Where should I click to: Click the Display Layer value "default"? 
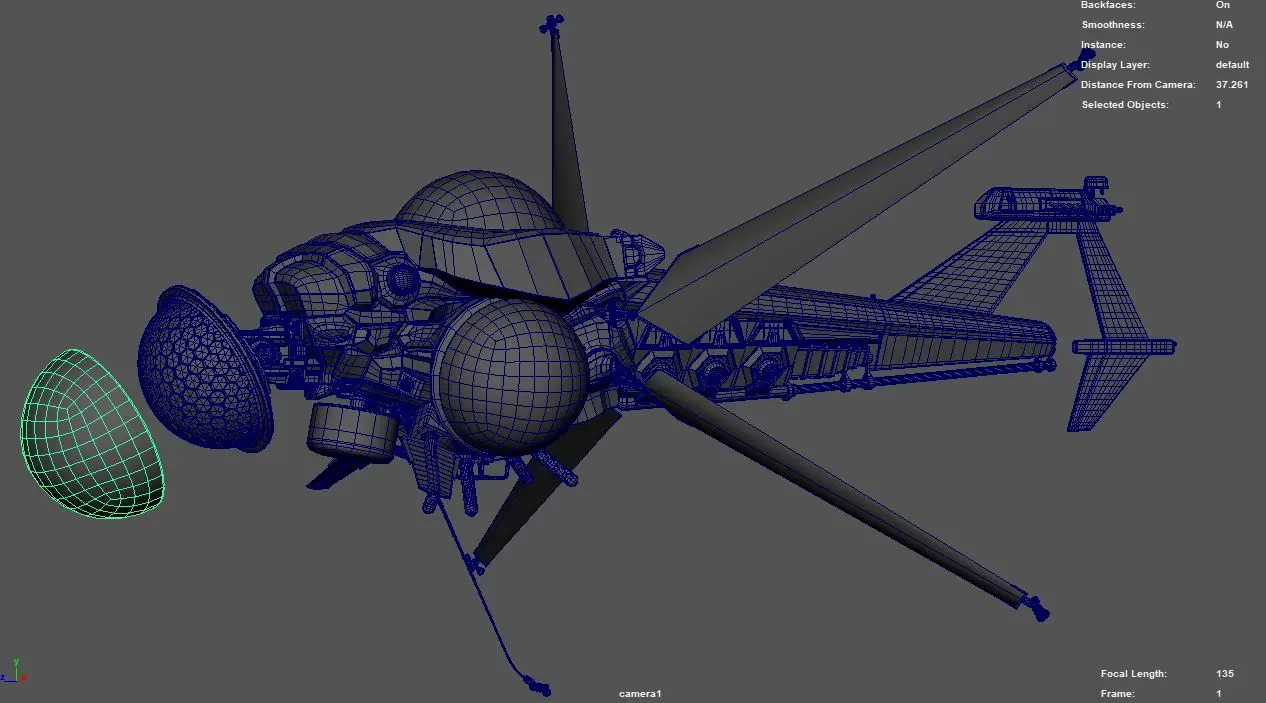pos(1232,65)
